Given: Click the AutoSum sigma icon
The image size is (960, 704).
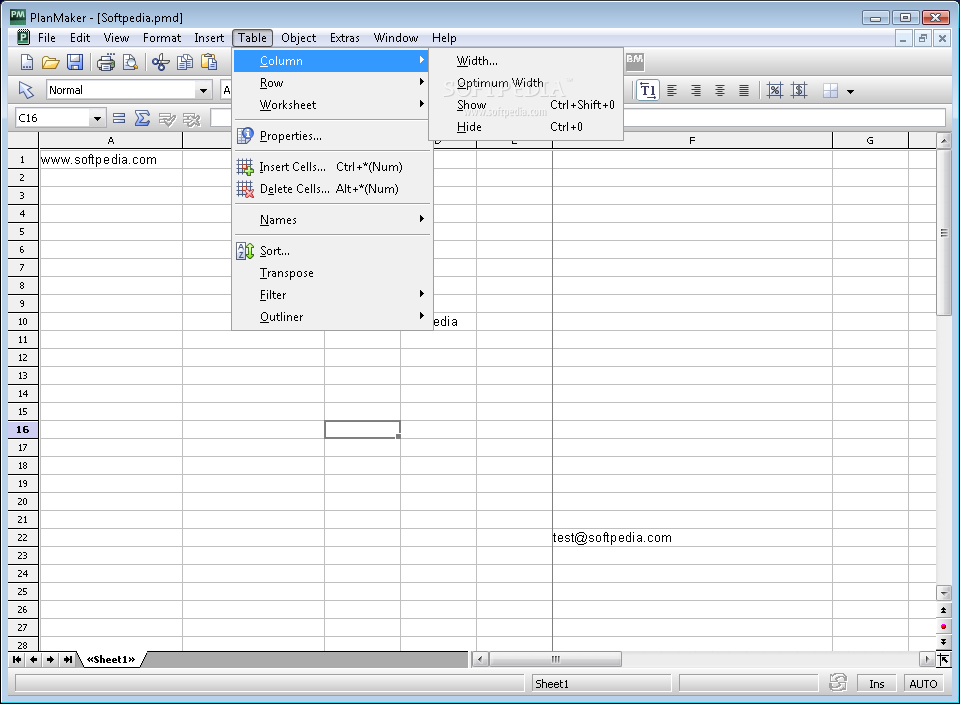Looking at the screenshot, I should point(143,118).
